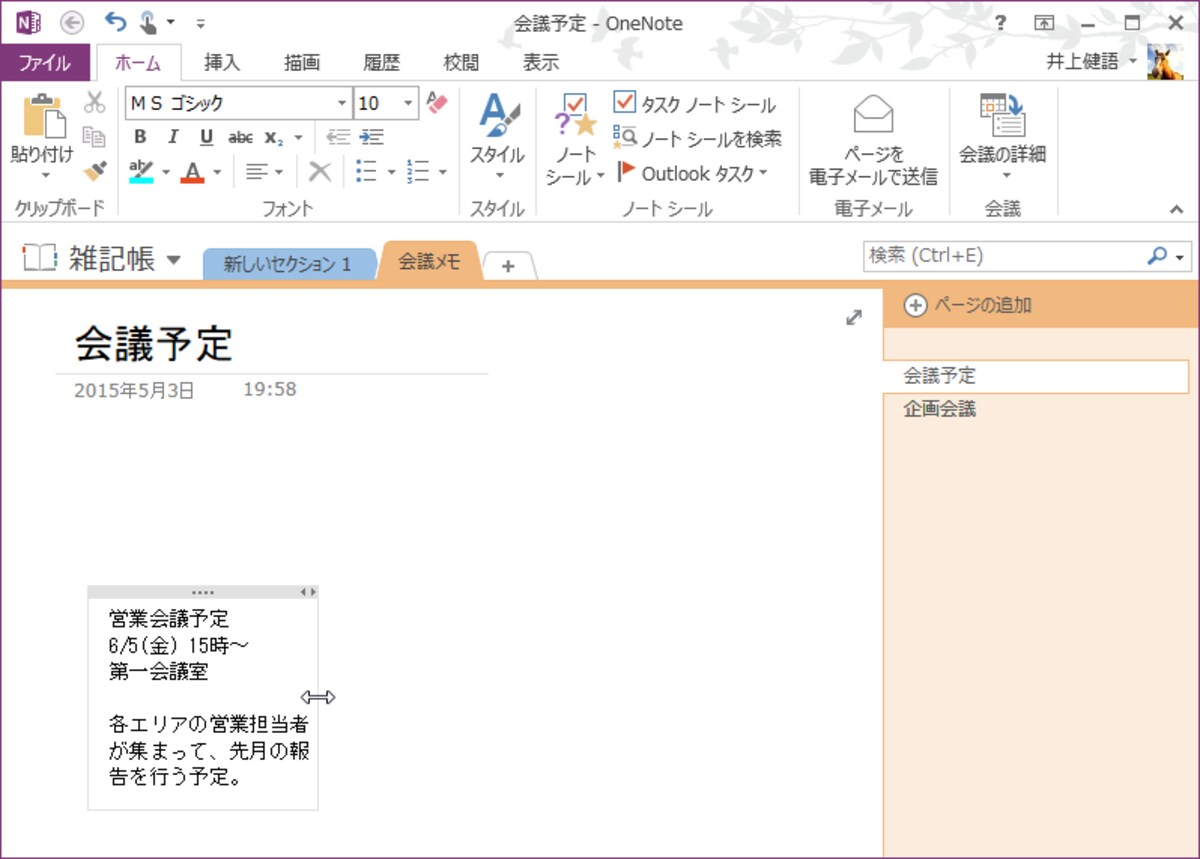This screenshot has width=1200, height=859.
Task: Collapse the ribbon with chevron
Action: point(1176,209)
